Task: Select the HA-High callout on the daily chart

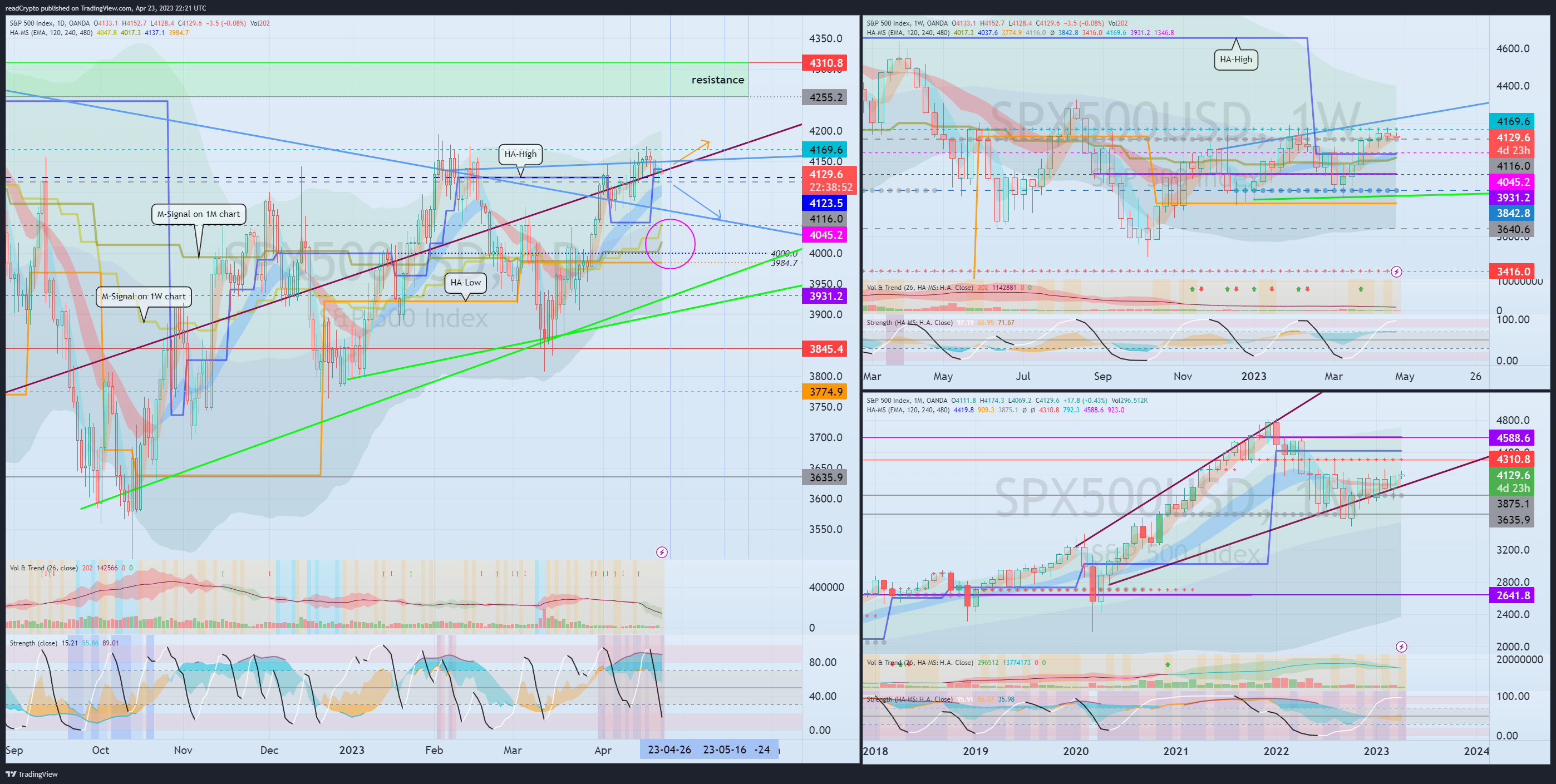Action: click(520, 154)
